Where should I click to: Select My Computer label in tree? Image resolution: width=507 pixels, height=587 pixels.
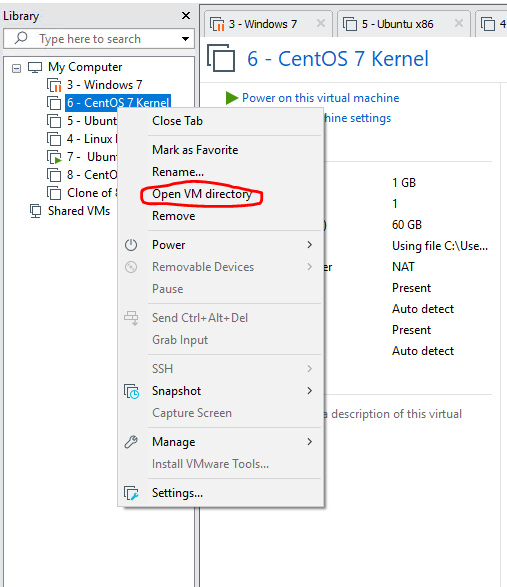tap(85, 67)
